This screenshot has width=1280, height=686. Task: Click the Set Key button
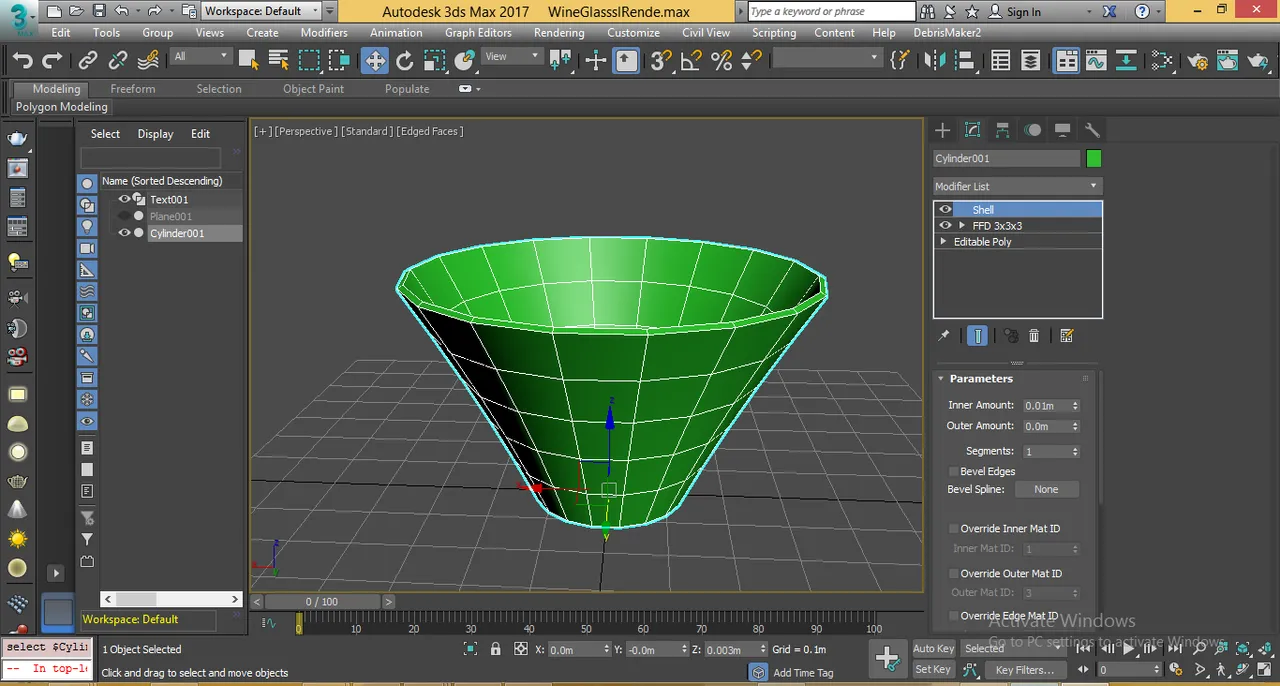933,669
